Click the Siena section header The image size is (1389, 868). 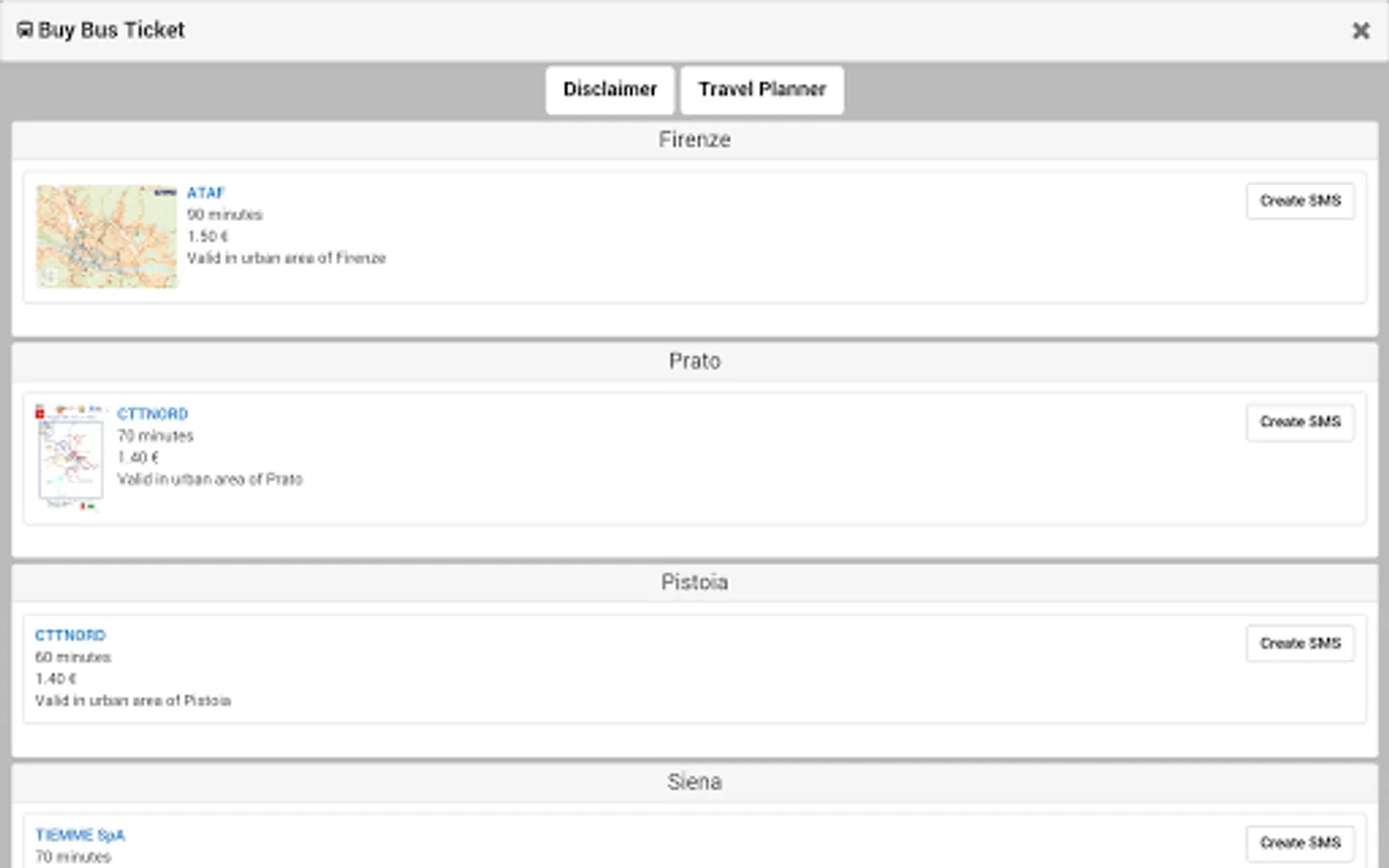click(694, 782)
